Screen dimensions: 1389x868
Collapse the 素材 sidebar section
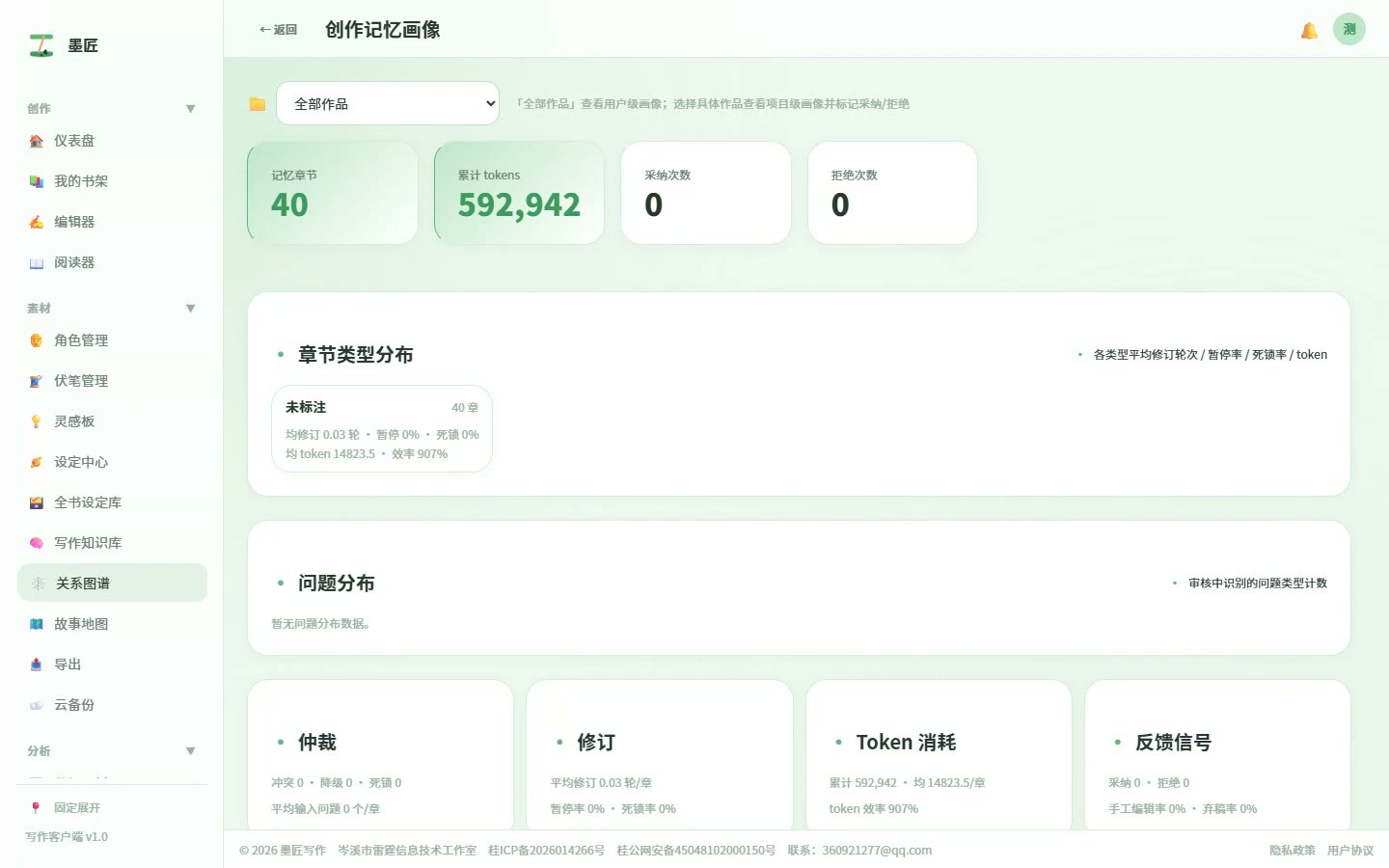pos(112,309)
